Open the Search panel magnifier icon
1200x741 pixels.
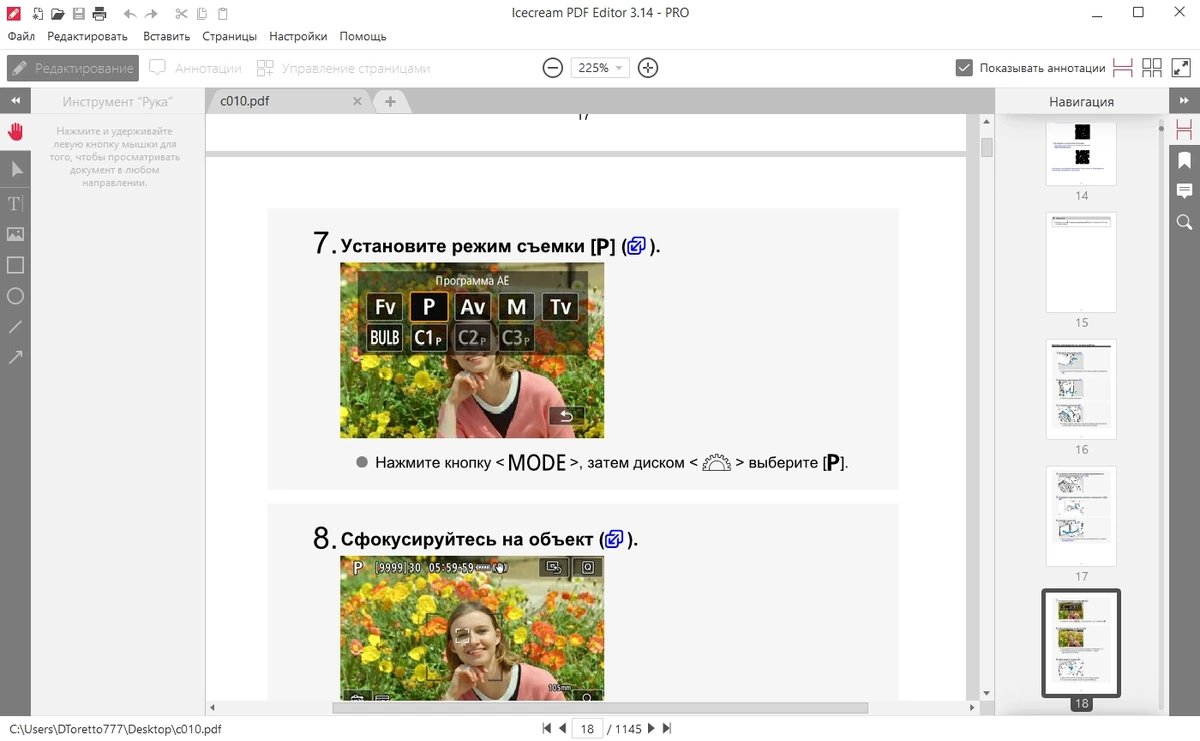pyautogui.click(x=1184, y=221)
